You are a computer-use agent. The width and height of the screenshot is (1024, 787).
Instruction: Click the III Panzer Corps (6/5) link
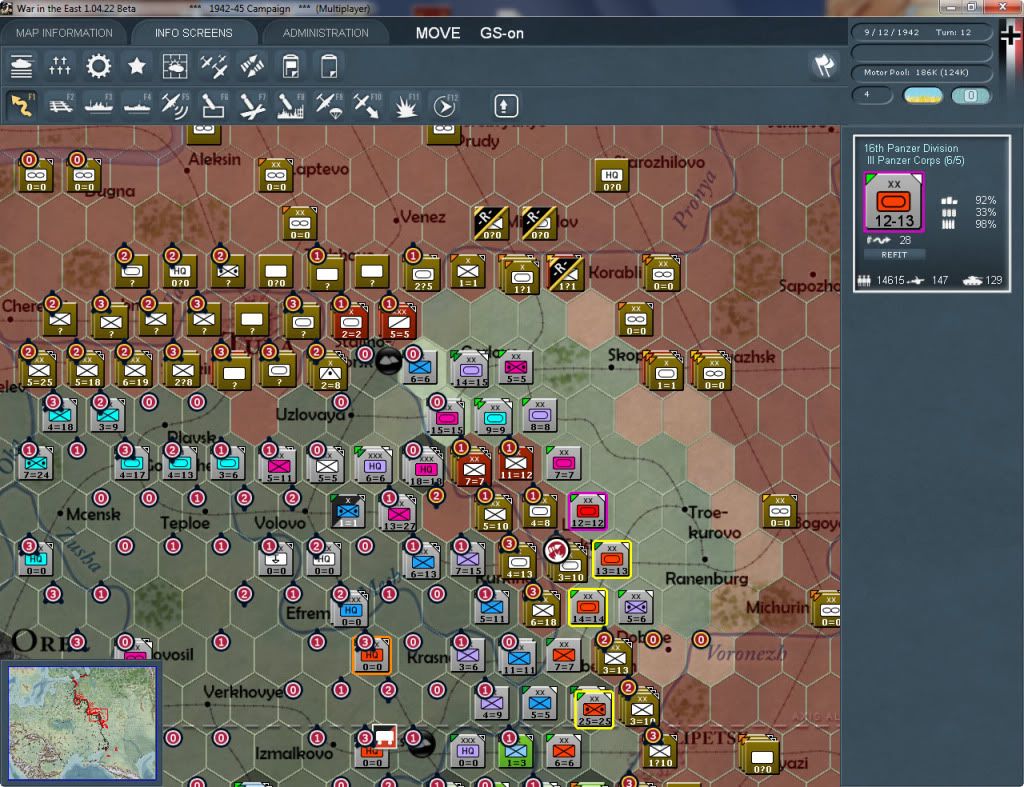(915, 160)
